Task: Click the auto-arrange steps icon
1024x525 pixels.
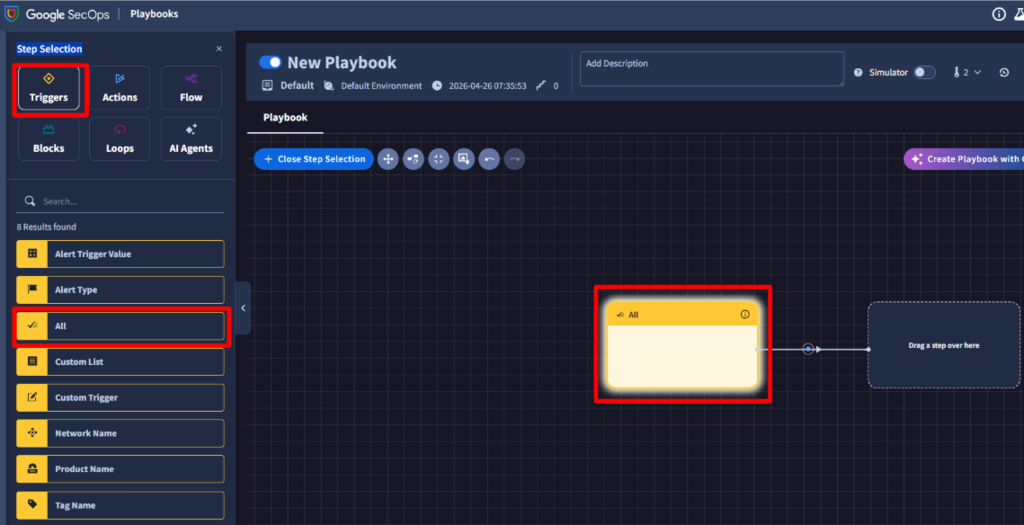Action: (x=413, y=159)
